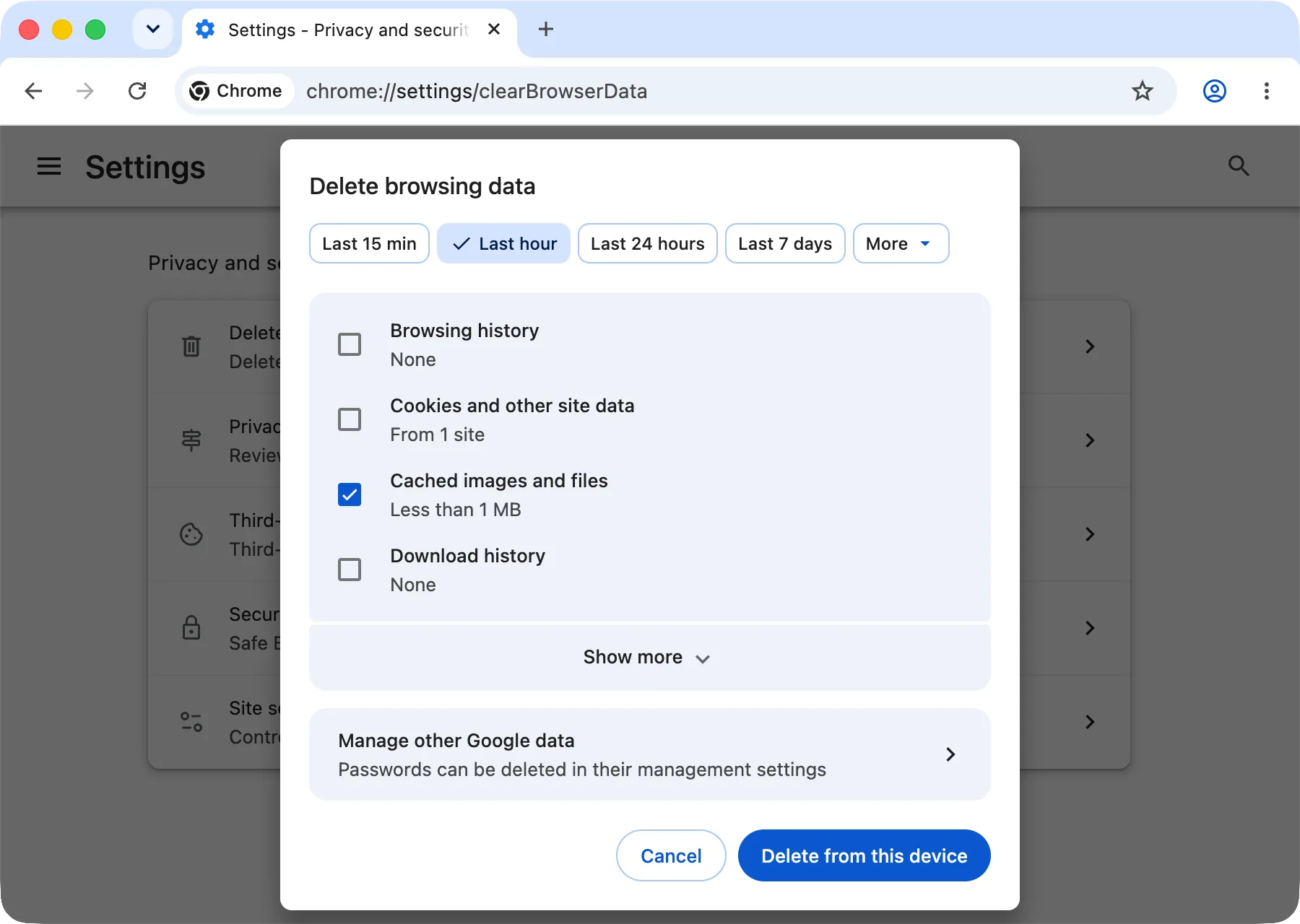Click the Privacy guide signpost icon
Image resolution: width=1300 pixels, height=924 pixels.
[191, 440]
